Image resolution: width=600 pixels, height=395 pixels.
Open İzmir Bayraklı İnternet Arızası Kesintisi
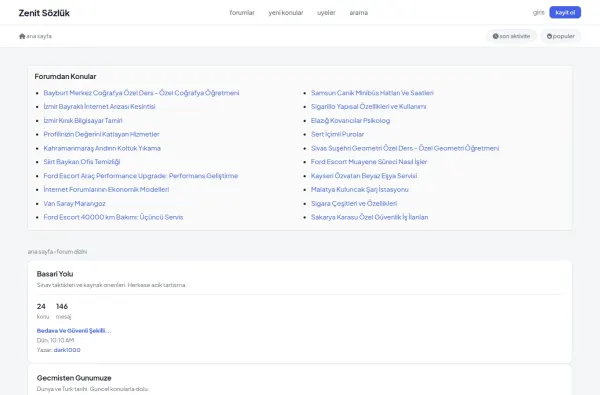99,106
